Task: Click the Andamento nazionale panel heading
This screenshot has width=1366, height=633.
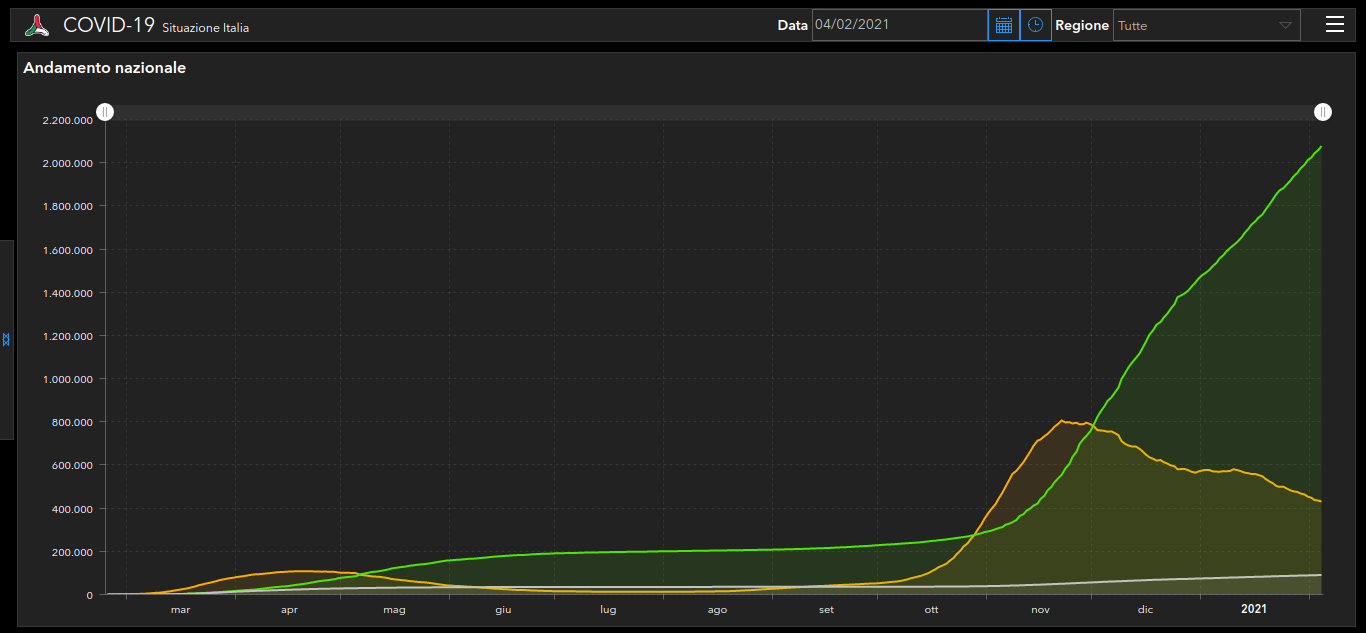Action: click(104, 68)
